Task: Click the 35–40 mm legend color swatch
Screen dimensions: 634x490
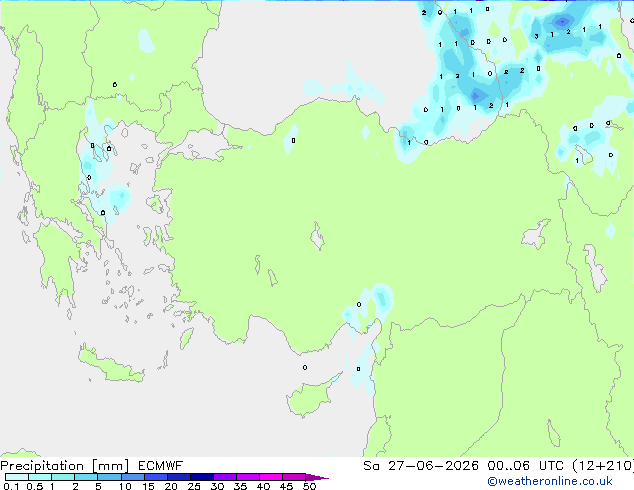Action: [248, 477]
